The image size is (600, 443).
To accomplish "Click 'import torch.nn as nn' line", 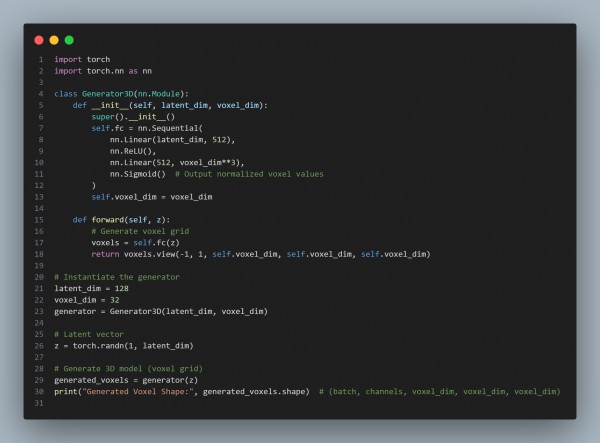I will [x=103, y=71].
